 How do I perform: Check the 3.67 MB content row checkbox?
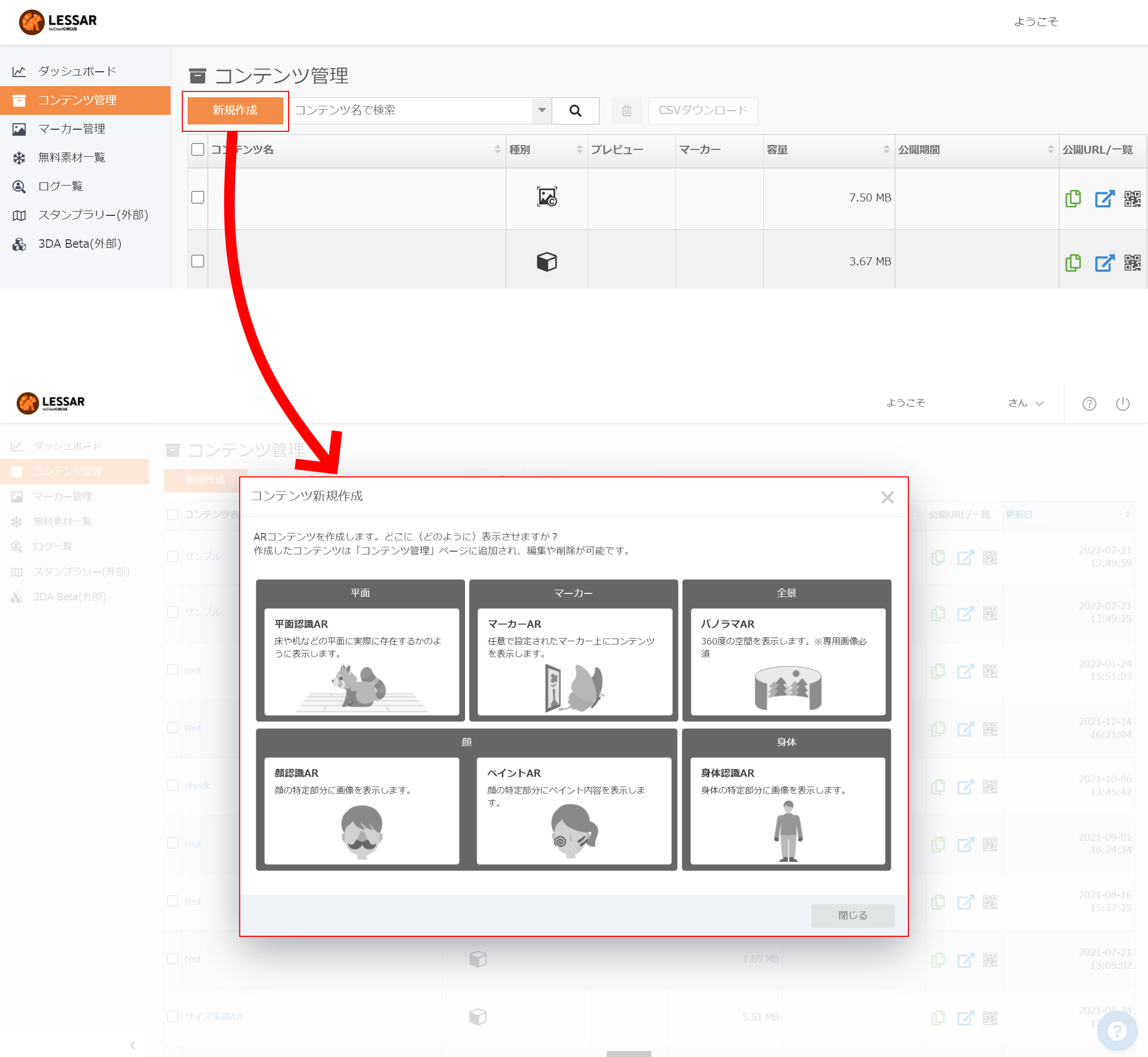point(198,262)
